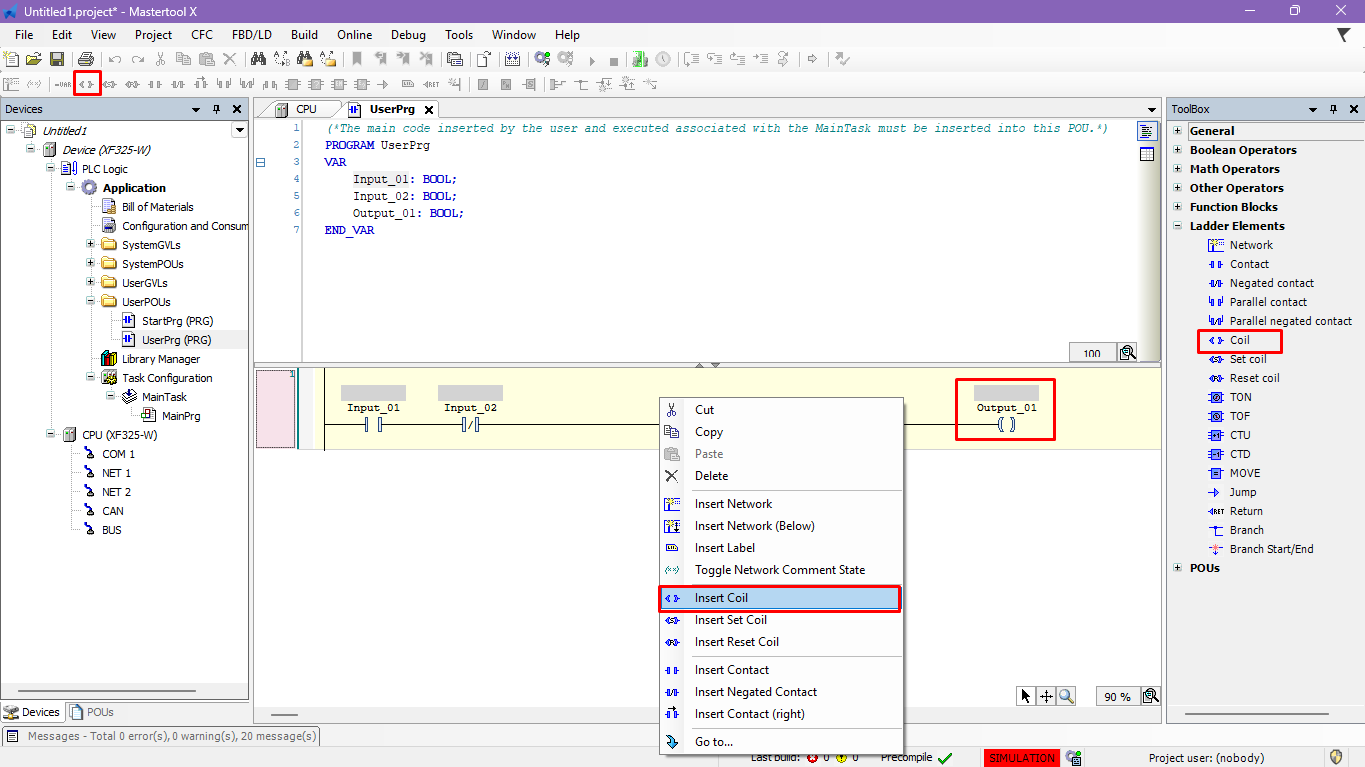Viewport: 1365px width, 767px height.
Task: Click the Print icon in the toolbar
Action: [86, 60]
